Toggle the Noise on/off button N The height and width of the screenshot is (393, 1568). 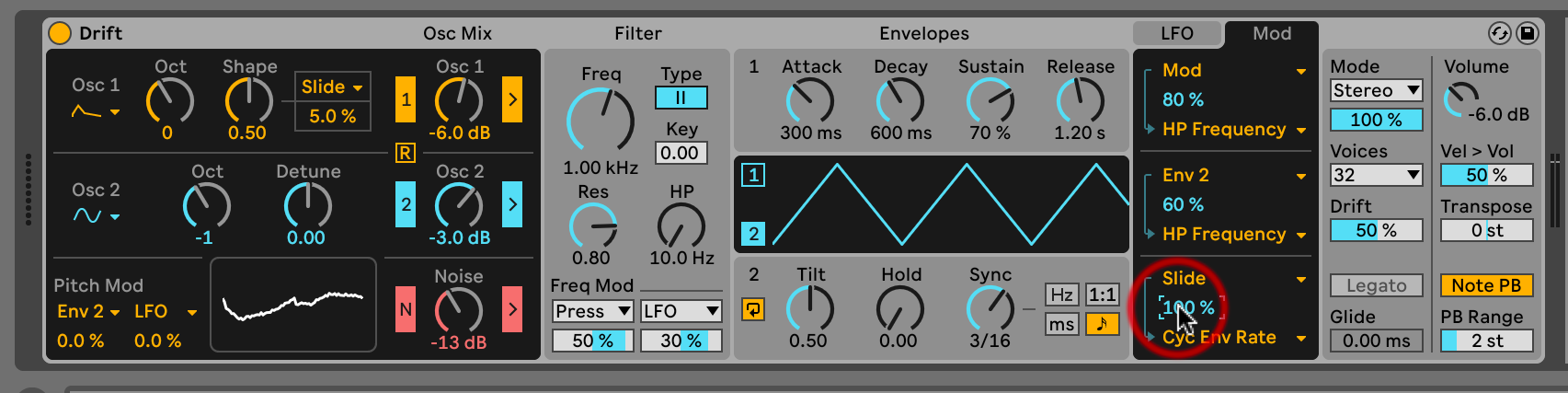406,309
